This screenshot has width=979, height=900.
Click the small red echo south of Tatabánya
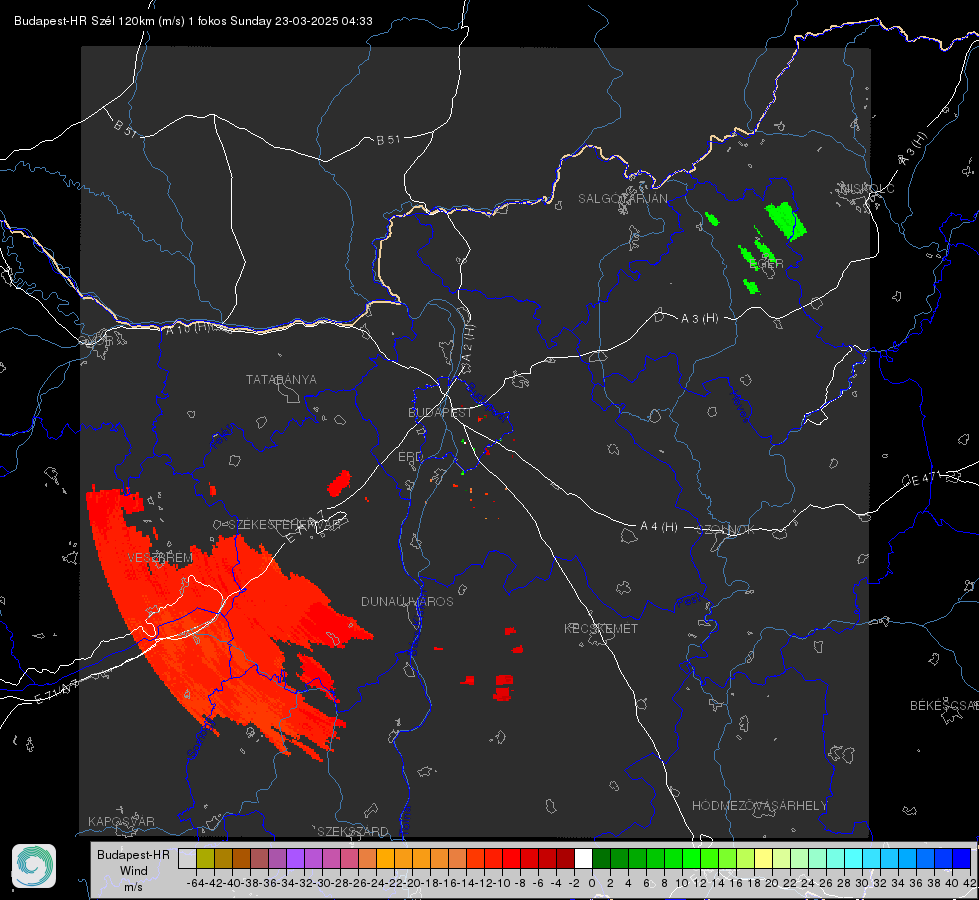tap(339, 483)
